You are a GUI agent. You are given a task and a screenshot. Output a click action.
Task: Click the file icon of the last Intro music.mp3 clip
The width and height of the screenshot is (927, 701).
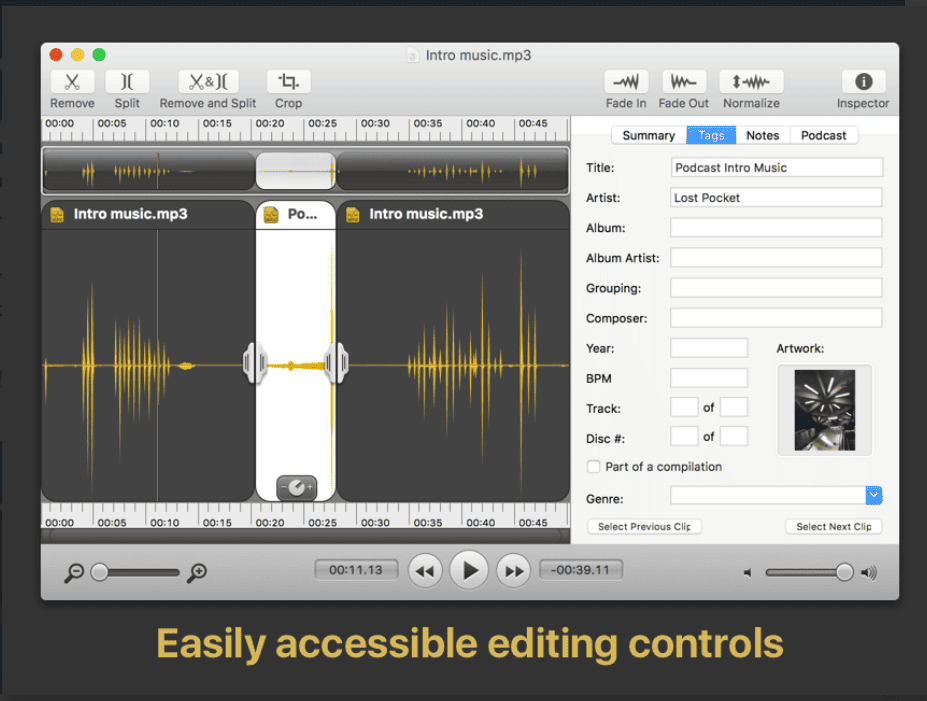[x=352, y=215]
